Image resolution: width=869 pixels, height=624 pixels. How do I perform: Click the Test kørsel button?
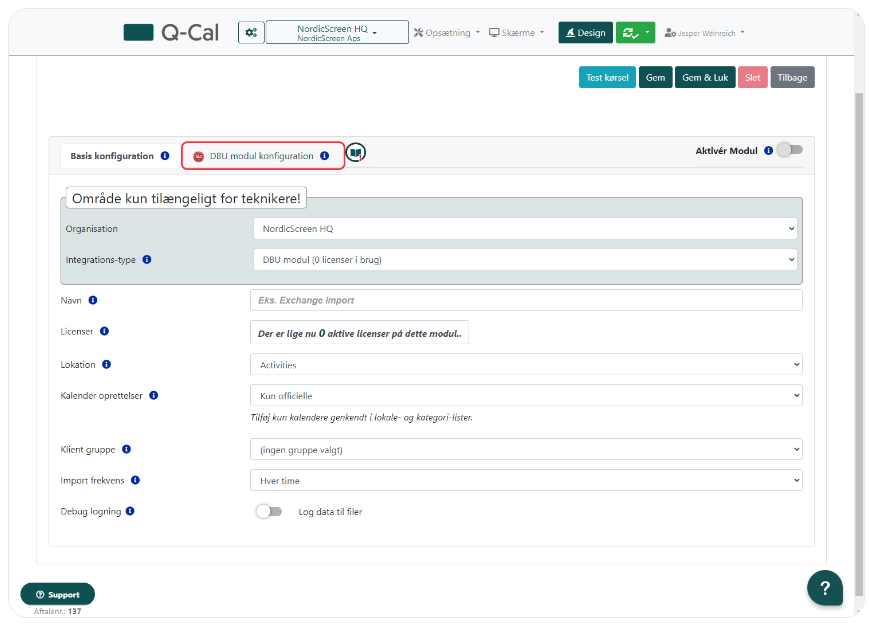(x=607, y=78)
